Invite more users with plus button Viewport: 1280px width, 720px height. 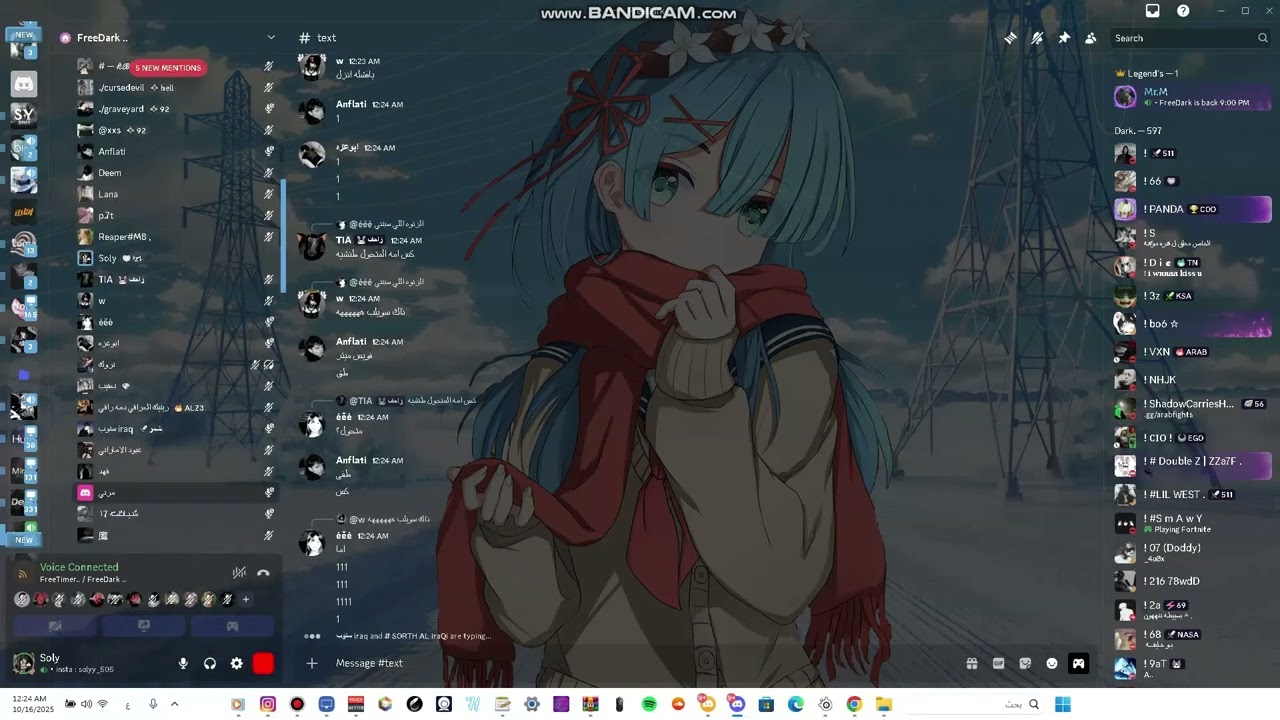tap(246, 600)
